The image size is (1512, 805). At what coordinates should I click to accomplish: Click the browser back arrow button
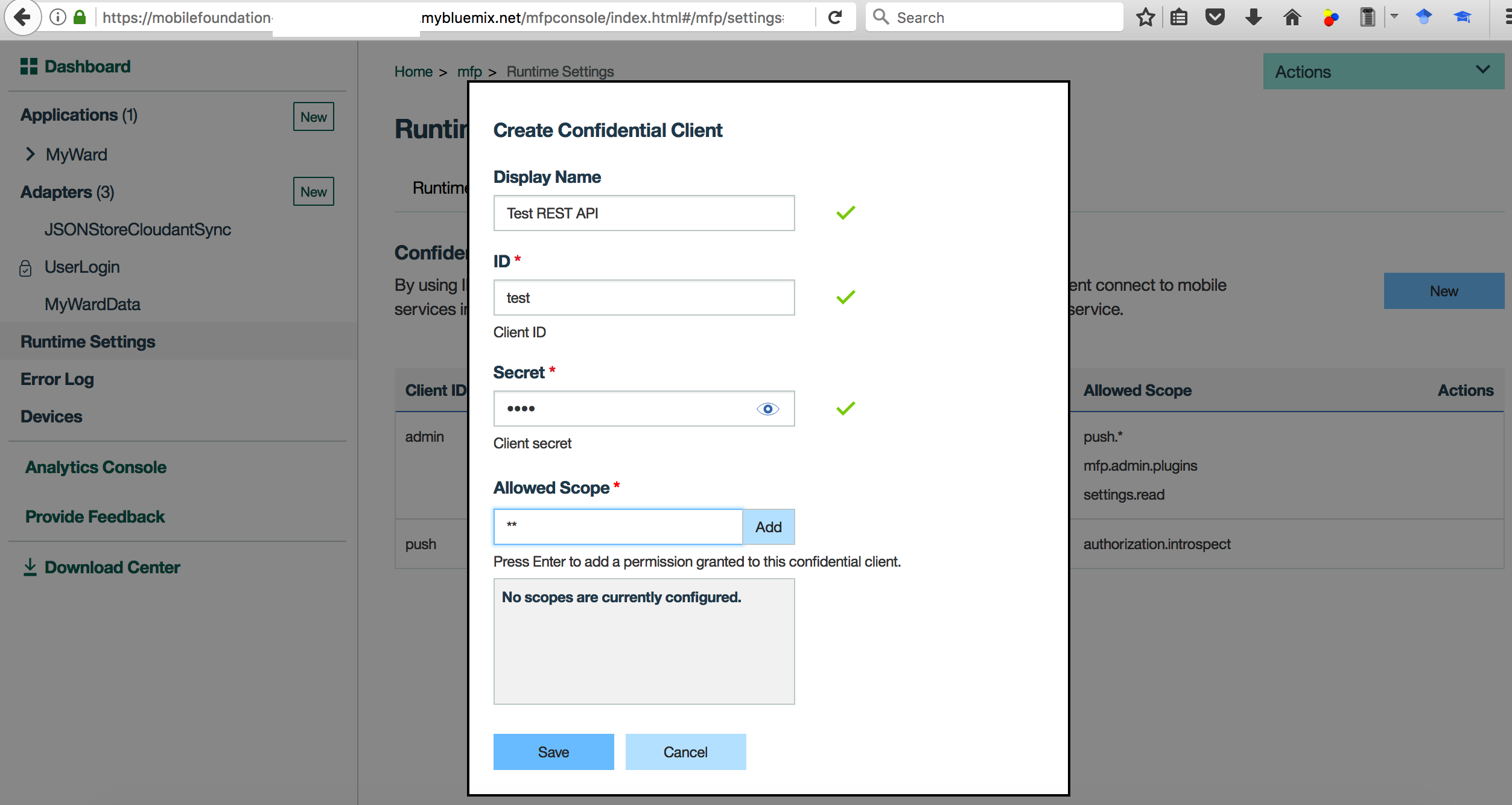pyautogui.click(x=22, y=17)
